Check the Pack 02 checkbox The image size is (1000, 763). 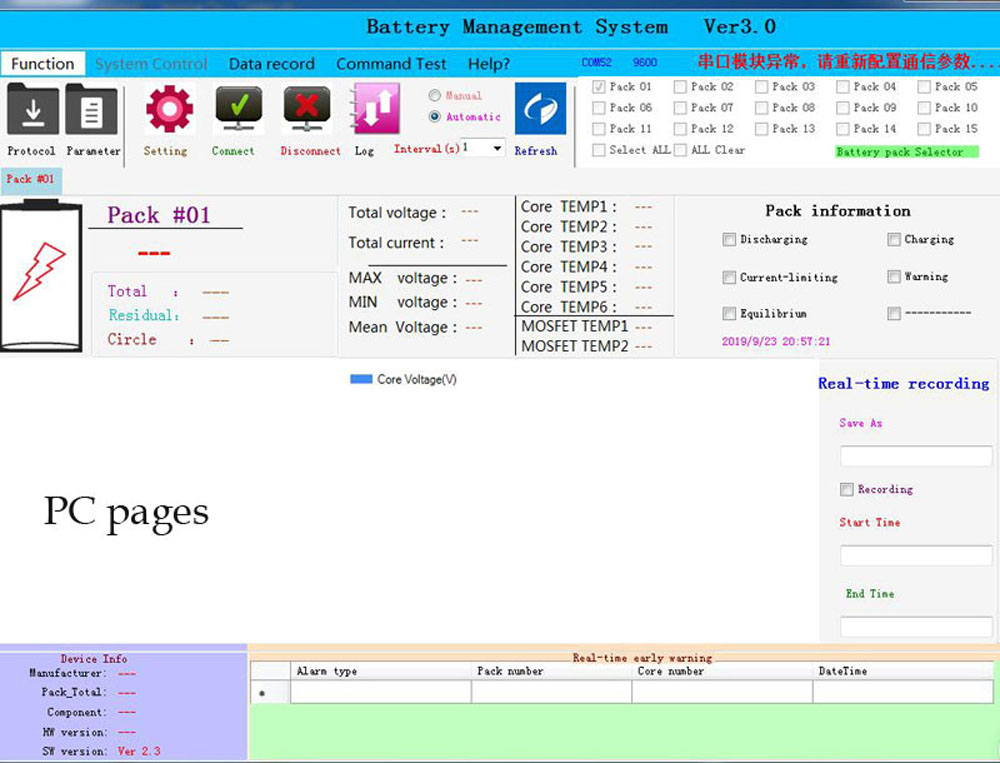(x=681, y=87)
